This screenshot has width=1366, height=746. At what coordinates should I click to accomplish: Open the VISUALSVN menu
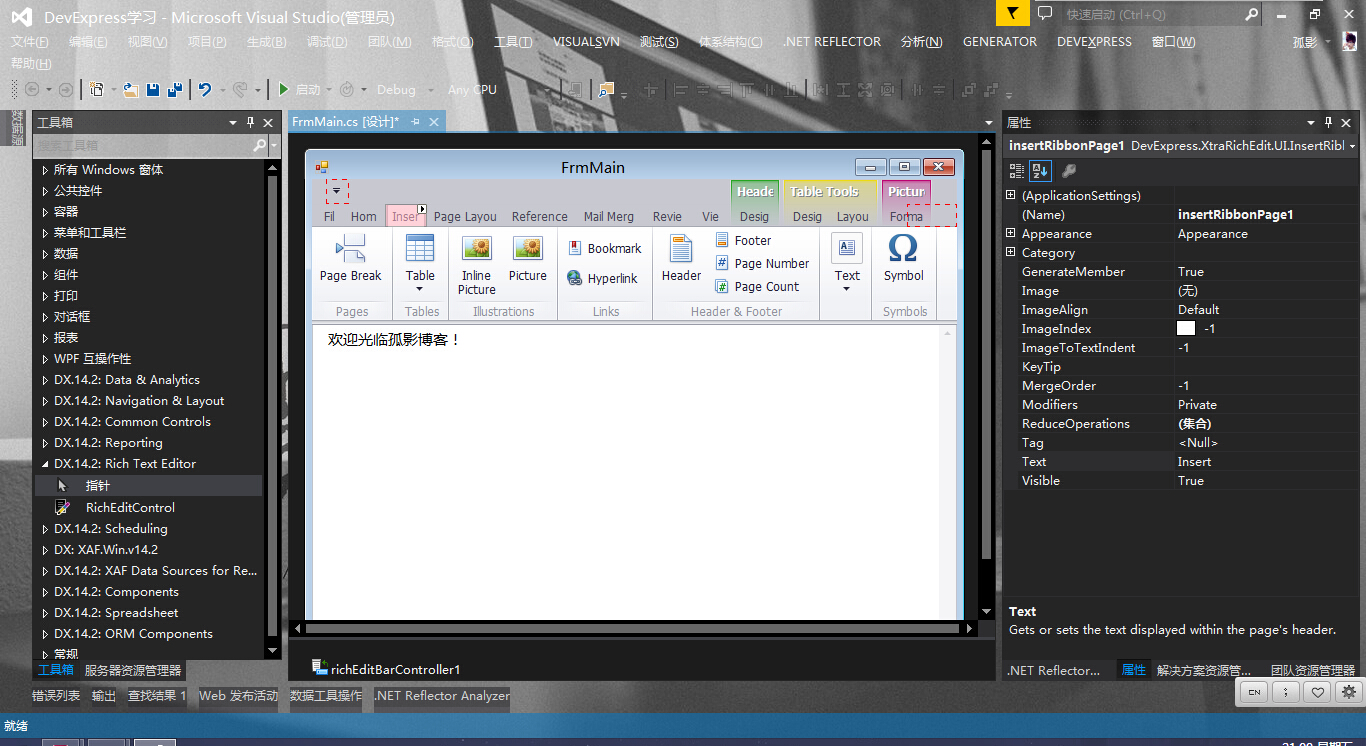pyautogui.click(x=586, y=42)
